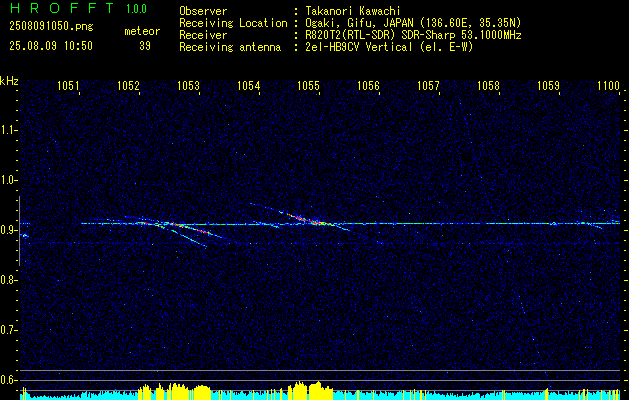
Task: Click the 0.7 kHz frequency label
Action: tap(8, 330)
